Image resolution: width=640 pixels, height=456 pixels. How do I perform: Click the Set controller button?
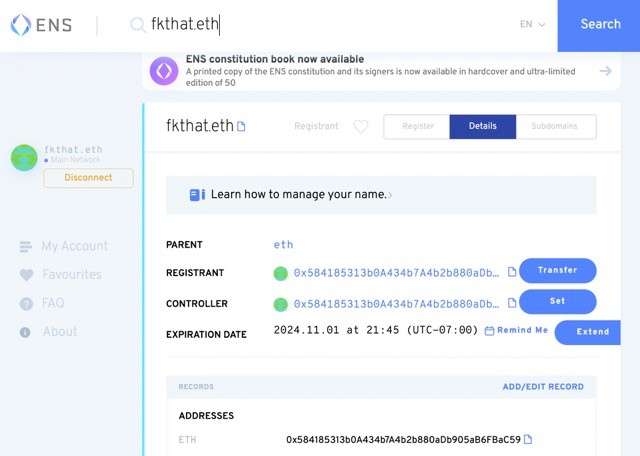click(558, 301)
